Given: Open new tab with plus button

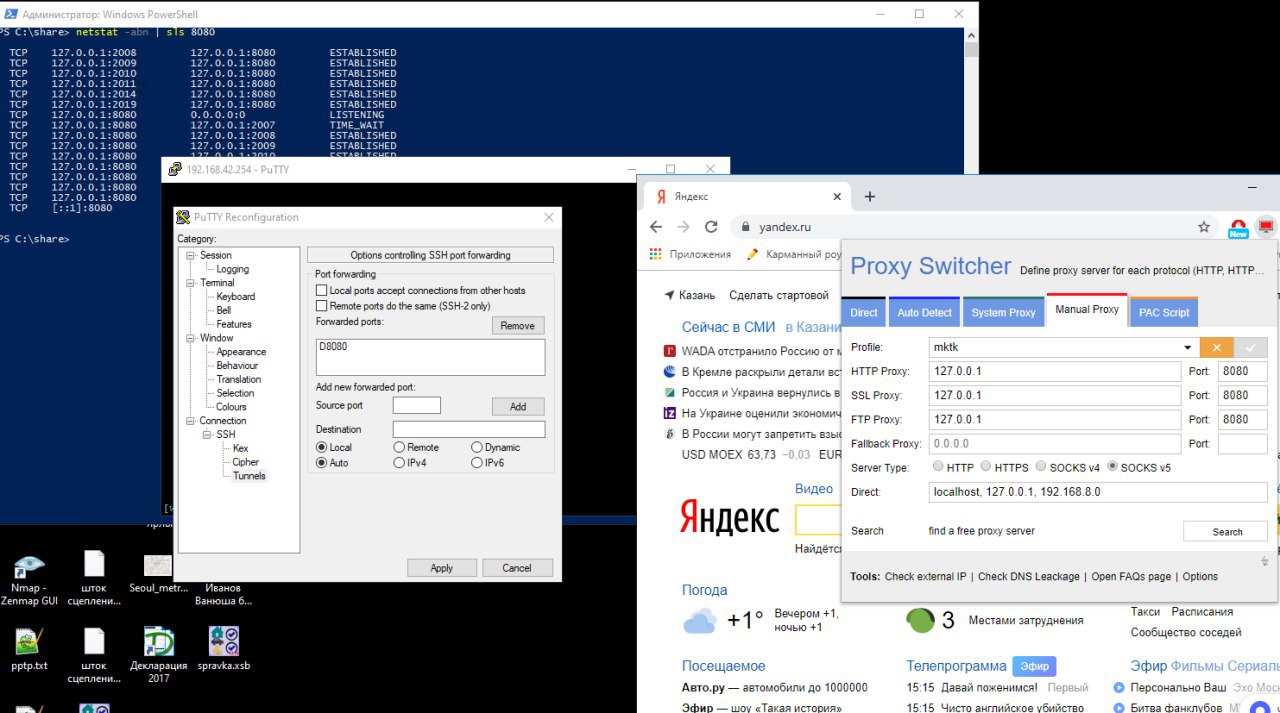Looking at the screenshot, I should (869, 196).
